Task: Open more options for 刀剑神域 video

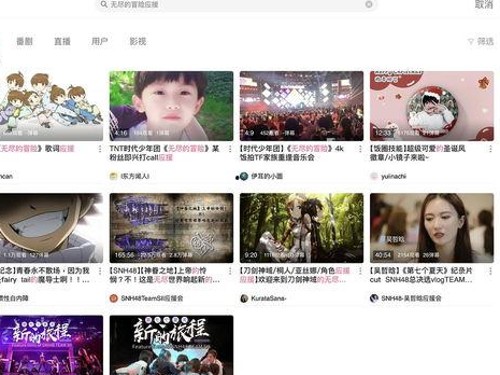Action: click(x=360, y=271)
